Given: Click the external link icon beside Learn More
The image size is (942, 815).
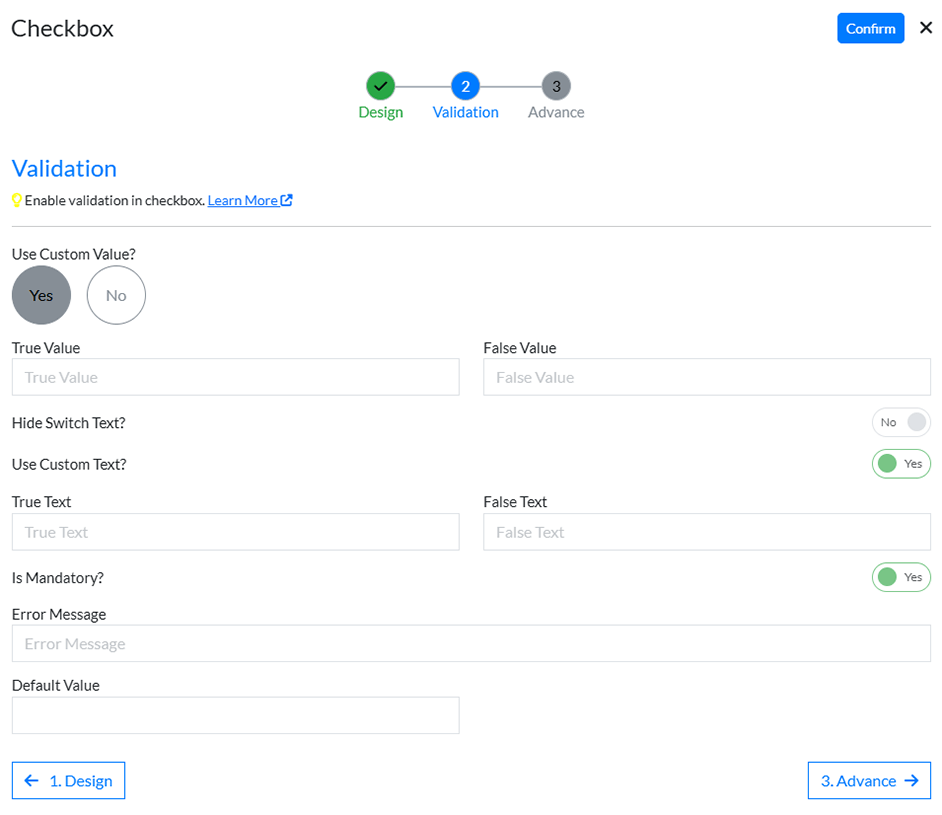Looking at the screenshot, I should click(x=287, y=200).
